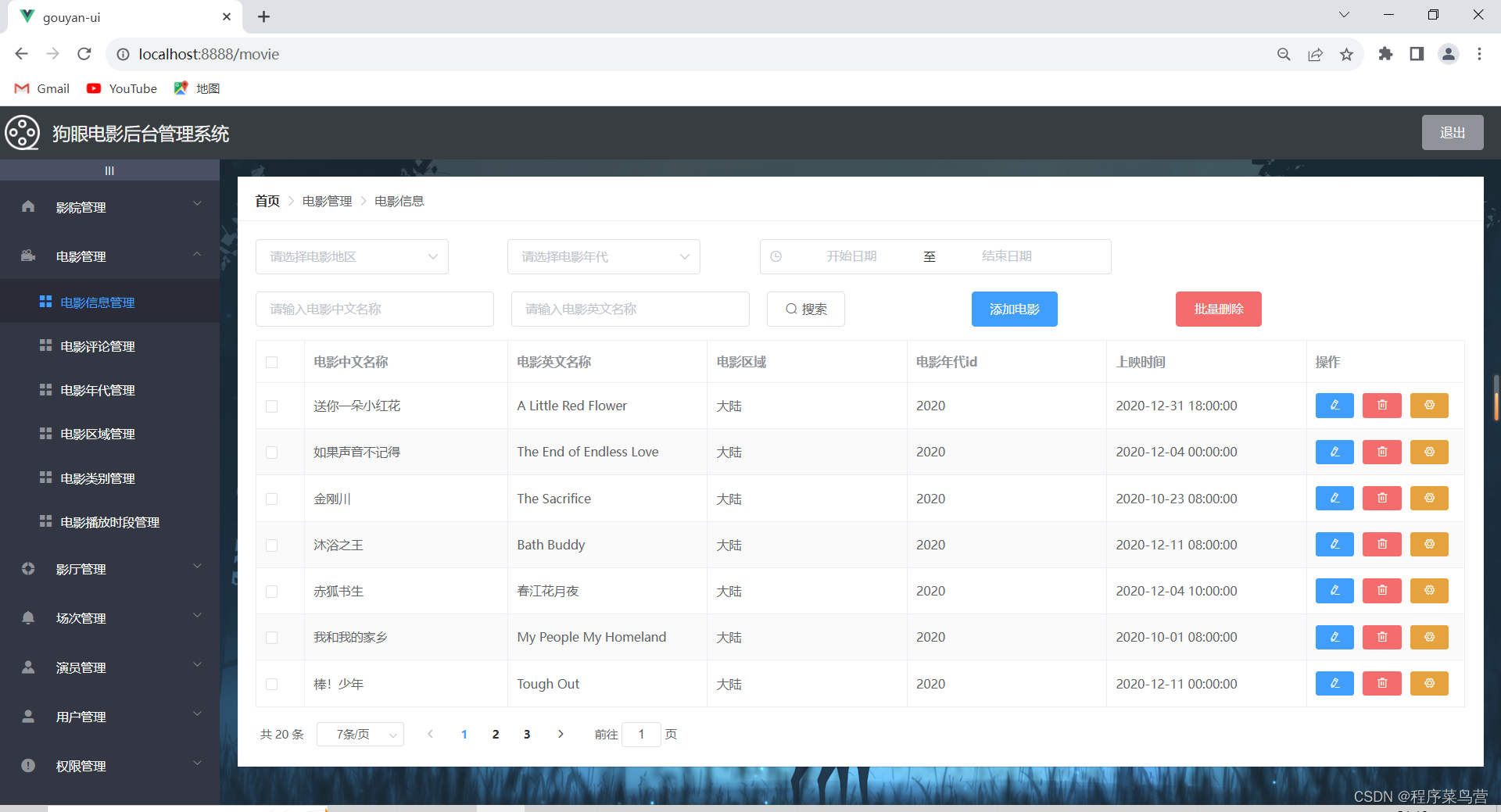This screenshot has height=812, width=1501.
Task: Edit the 赤狐书生 movie row
Action: 1334,591
